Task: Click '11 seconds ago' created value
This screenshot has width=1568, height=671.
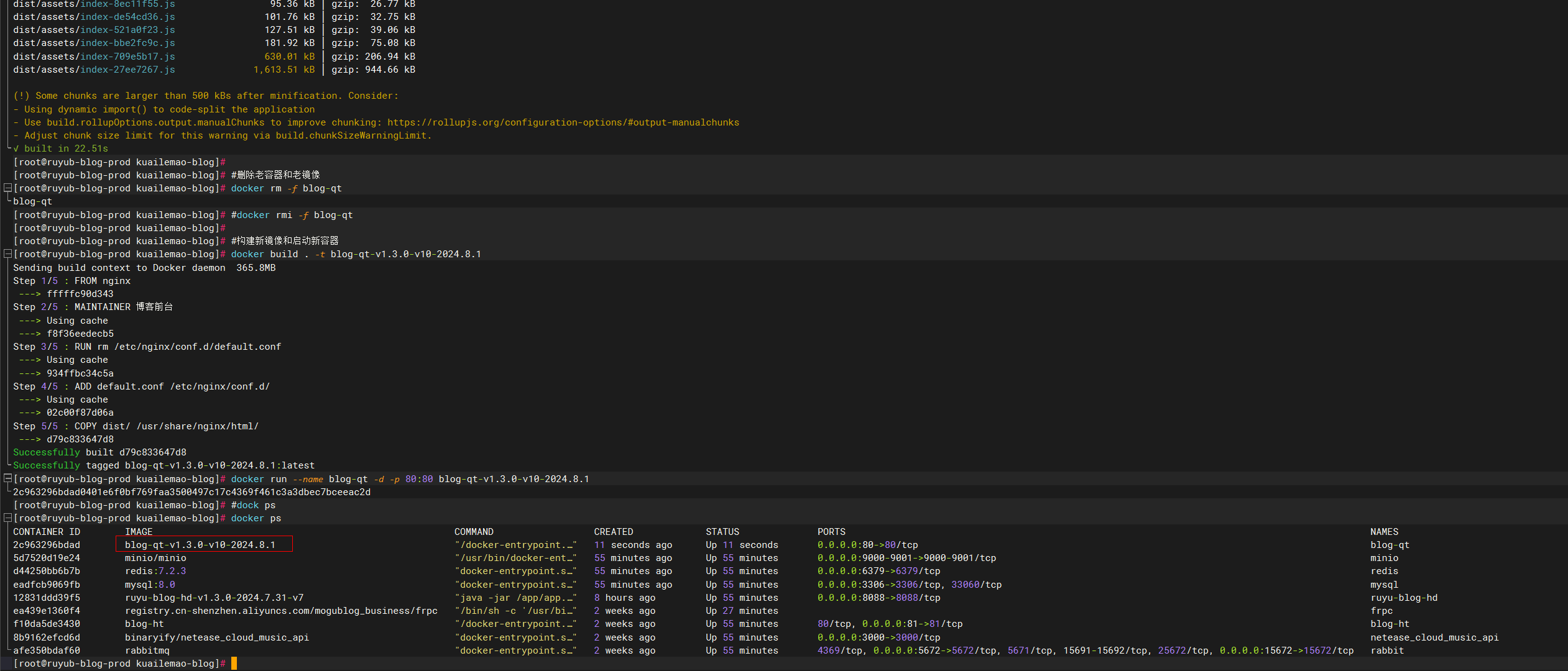Action: (633, 545)
